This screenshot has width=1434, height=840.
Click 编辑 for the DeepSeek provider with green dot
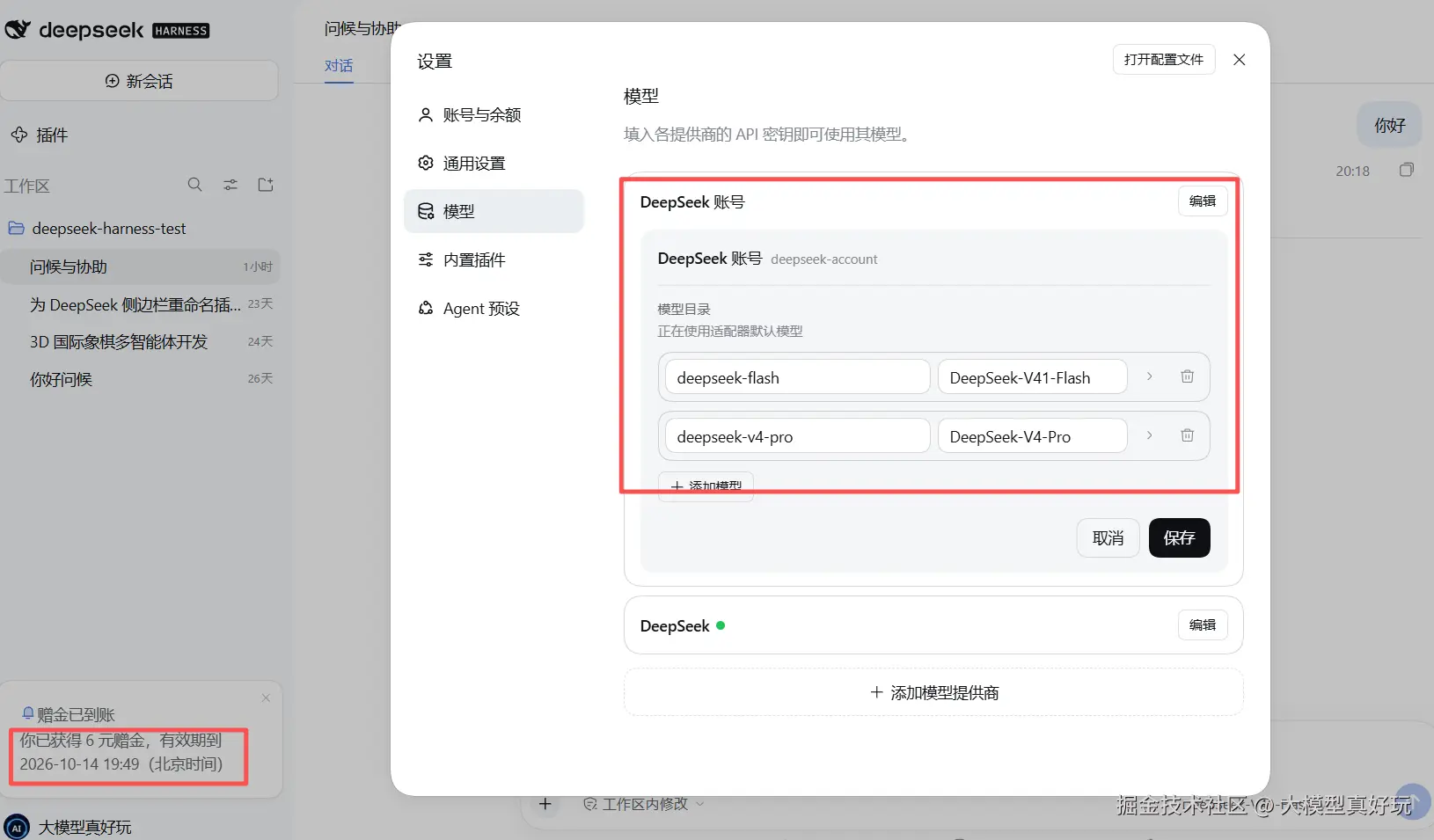click(1202, 625)
